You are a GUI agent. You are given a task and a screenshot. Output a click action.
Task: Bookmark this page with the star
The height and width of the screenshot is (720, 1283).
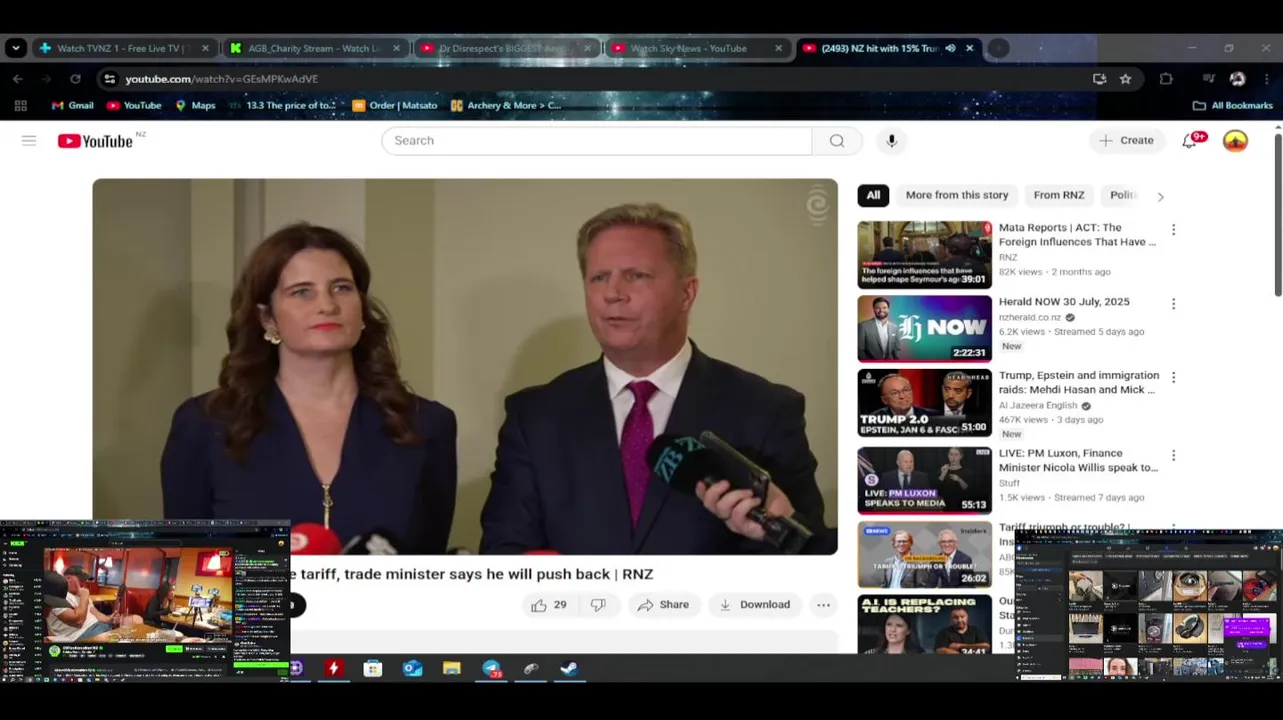point(1125,79)
